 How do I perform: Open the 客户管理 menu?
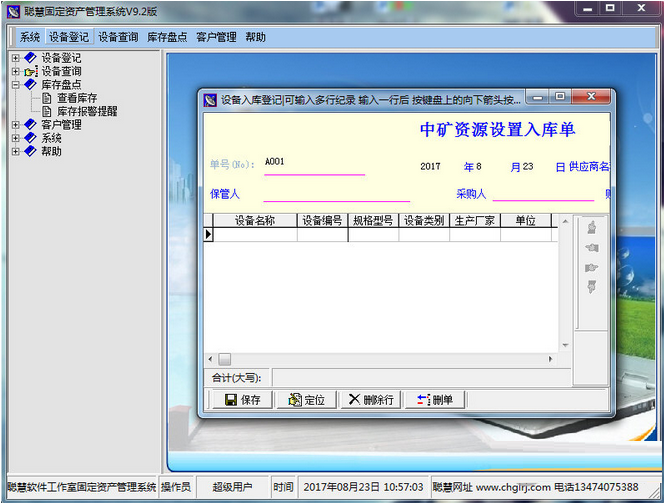tap(216, 37)
